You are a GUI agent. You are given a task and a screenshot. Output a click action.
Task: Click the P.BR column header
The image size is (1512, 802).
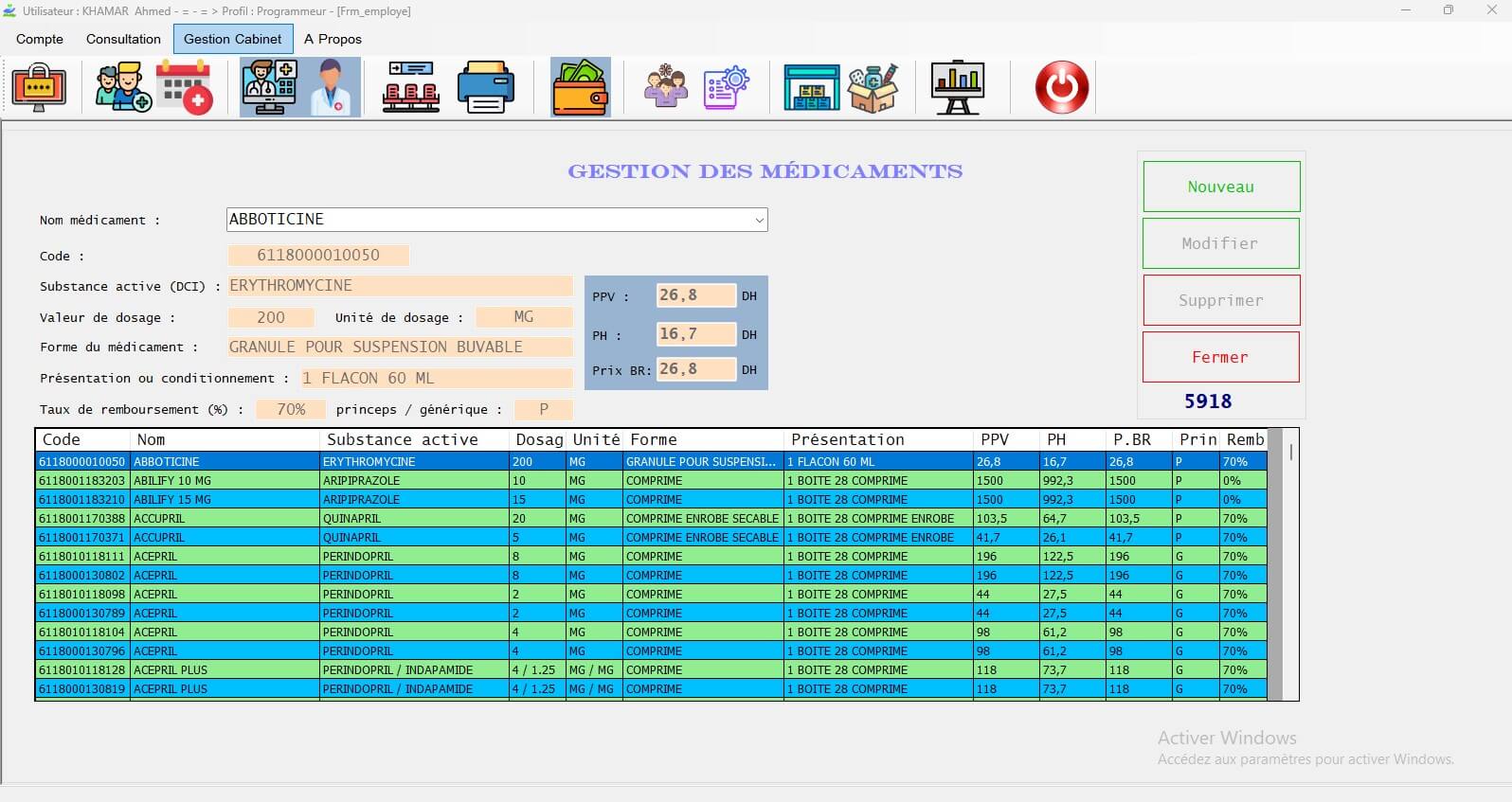1139,439
